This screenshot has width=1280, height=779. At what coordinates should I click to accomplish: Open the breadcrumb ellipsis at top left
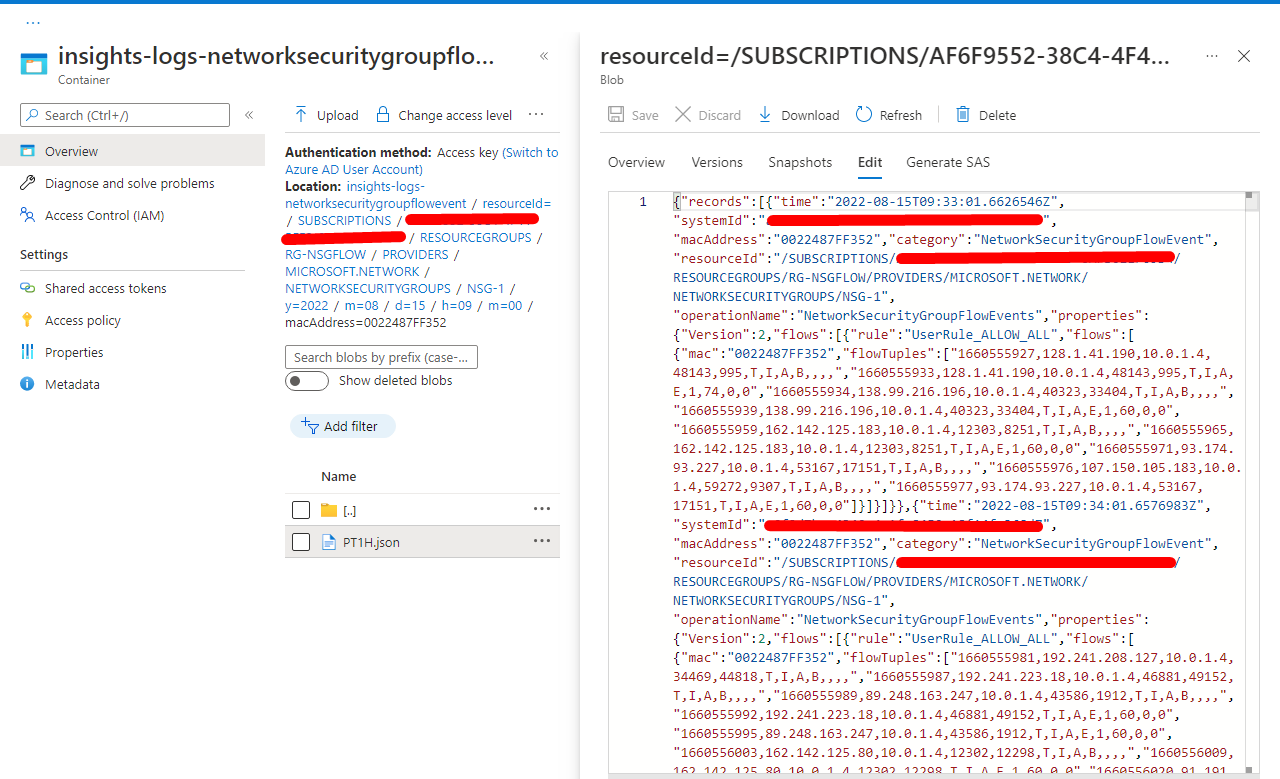(33, 22)
